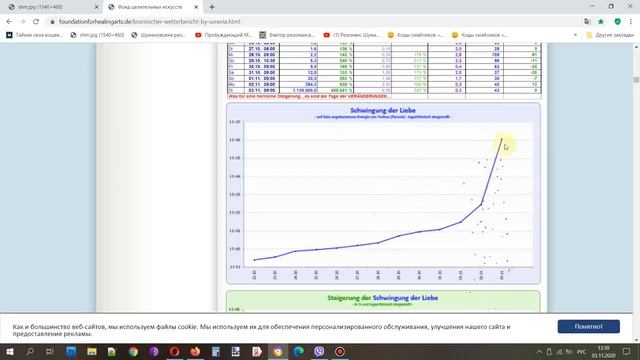Open the red circle recorder taskbar icon
Image resolution: width=640 pixels, height=360 pixels.
click(x=340, y=351)
